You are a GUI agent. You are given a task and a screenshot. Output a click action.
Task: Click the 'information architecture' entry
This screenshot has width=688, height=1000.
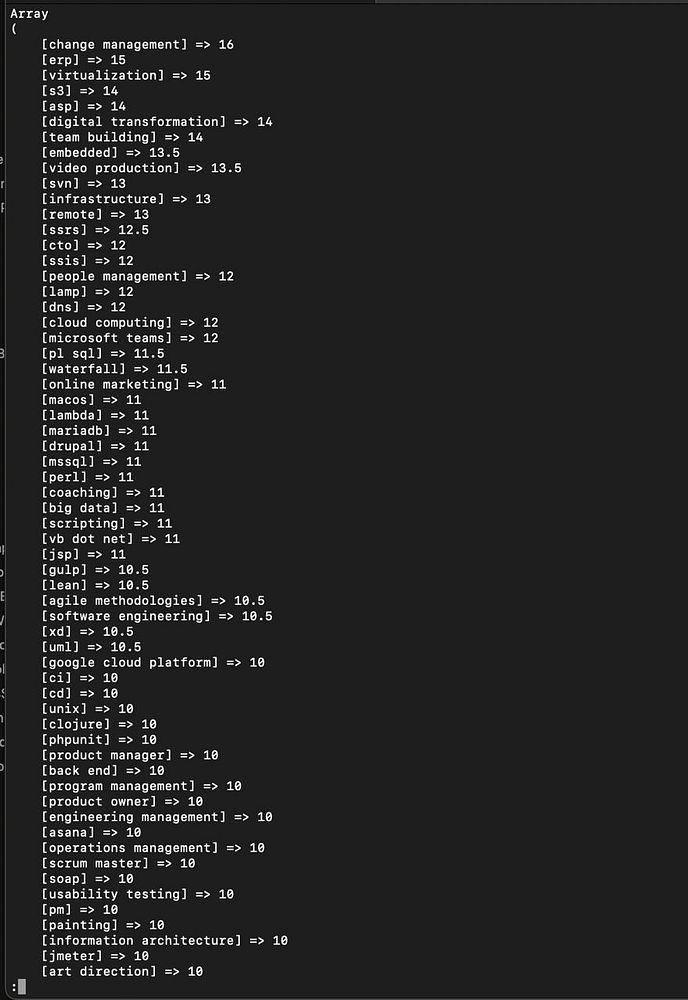[x=164, y=940]
